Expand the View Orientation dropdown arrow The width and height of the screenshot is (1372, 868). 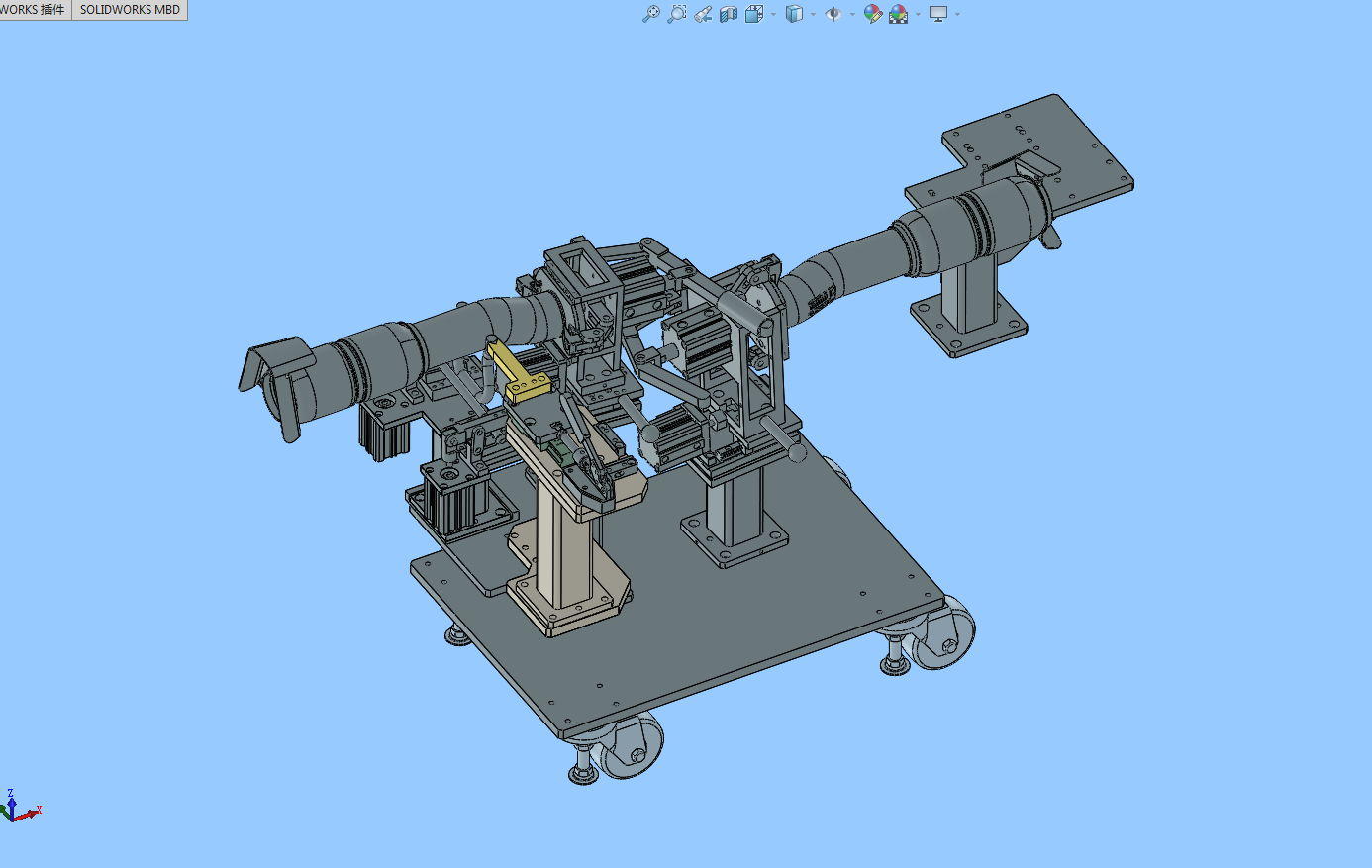pos(773,14)
